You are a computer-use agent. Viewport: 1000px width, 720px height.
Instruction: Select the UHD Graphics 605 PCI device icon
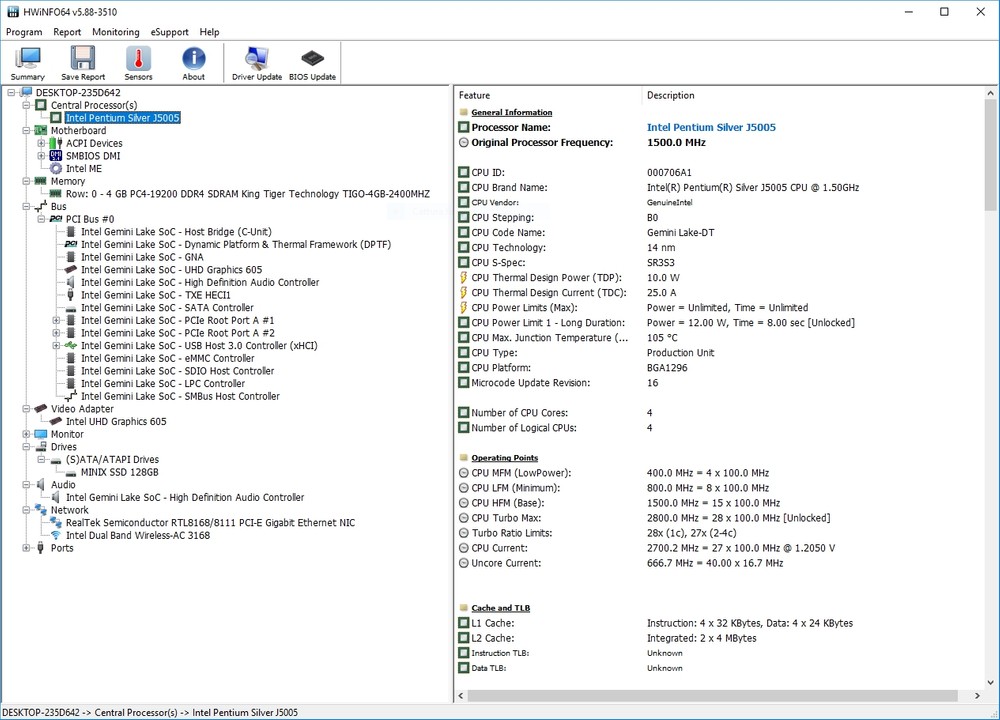[x=71, y=269]
